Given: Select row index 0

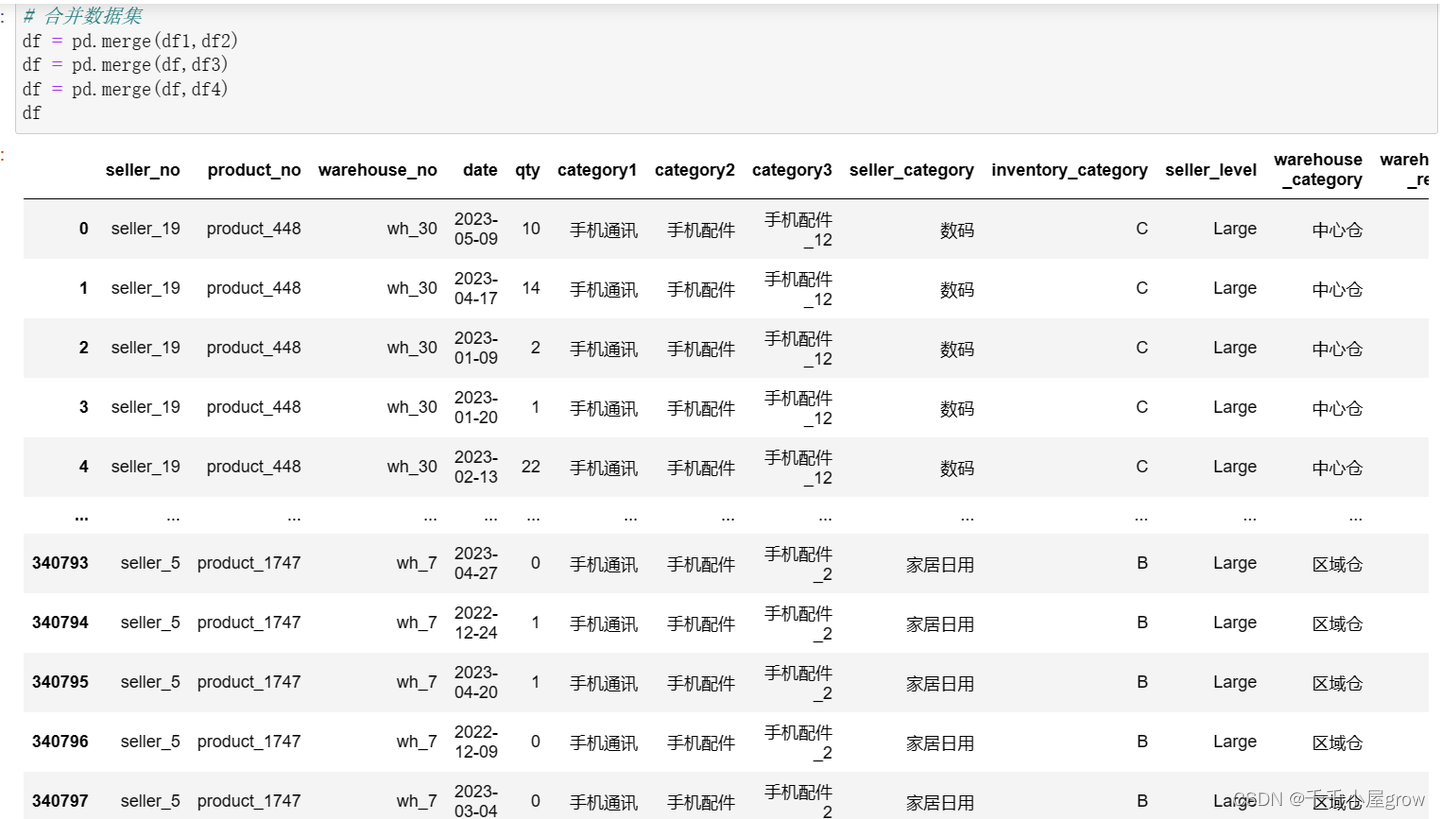Looking at the screenshot, I should (x=84, y=228).
